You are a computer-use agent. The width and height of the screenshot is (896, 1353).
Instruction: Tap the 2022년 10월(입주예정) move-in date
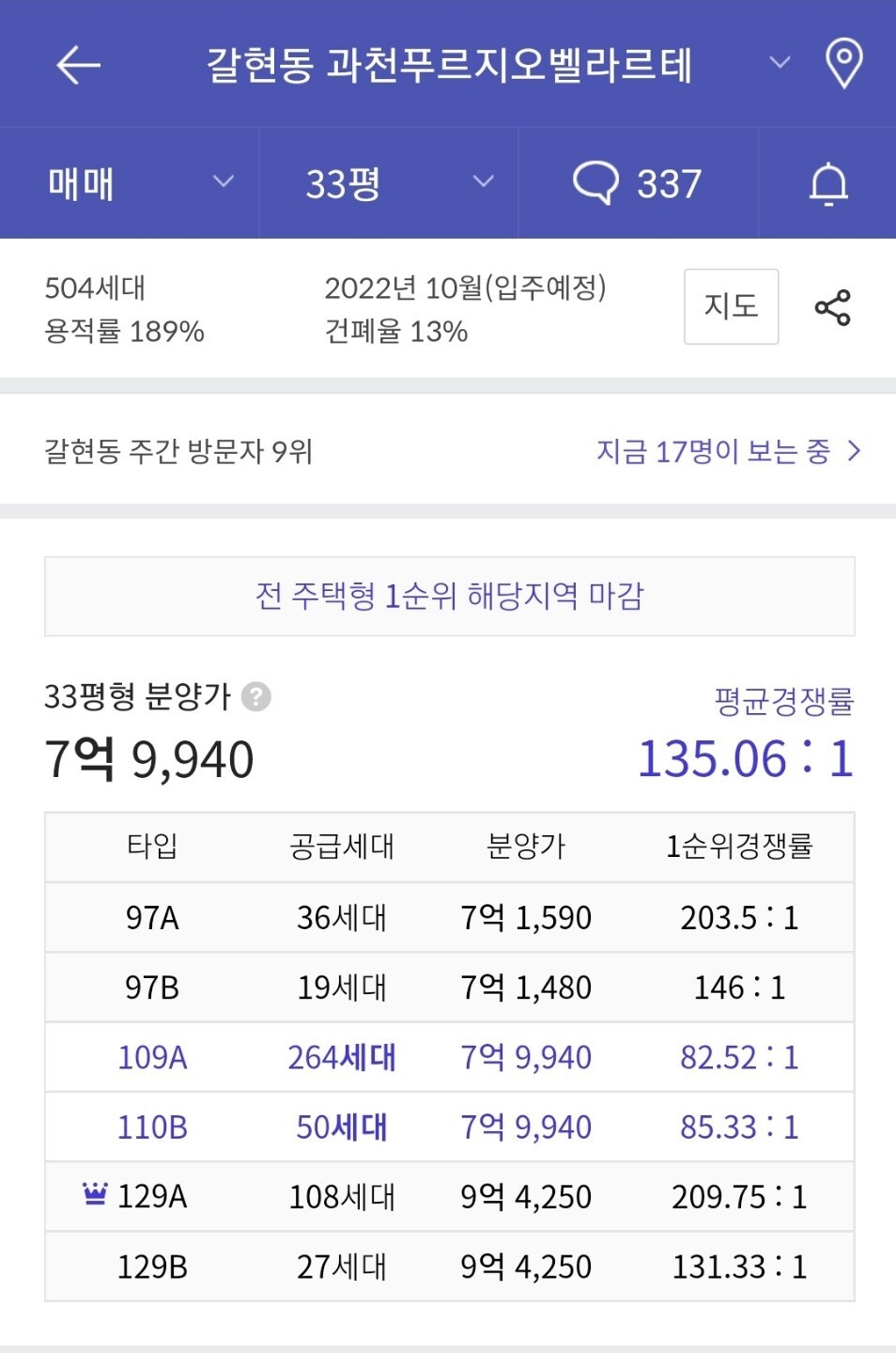tap(466, 288)
